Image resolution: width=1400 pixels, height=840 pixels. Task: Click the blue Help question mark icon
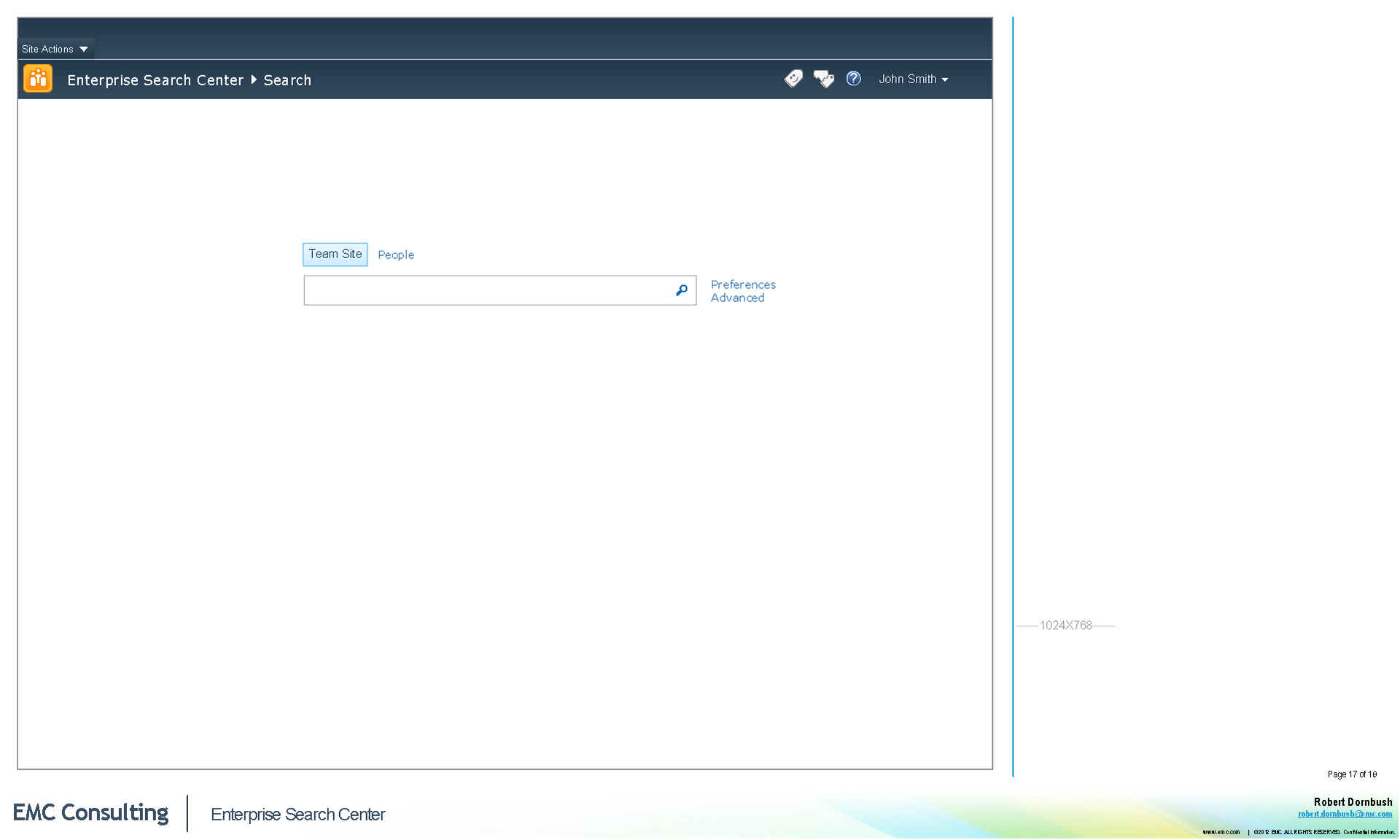click(x=853, y=79)
